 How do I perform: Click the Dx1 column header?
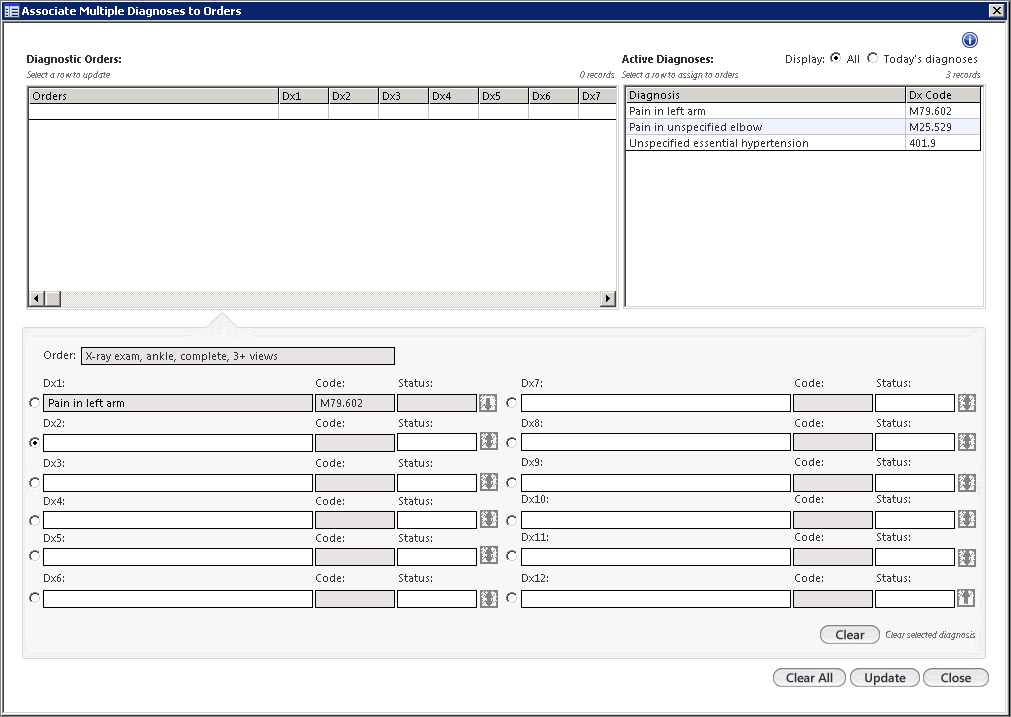point(303,96)
